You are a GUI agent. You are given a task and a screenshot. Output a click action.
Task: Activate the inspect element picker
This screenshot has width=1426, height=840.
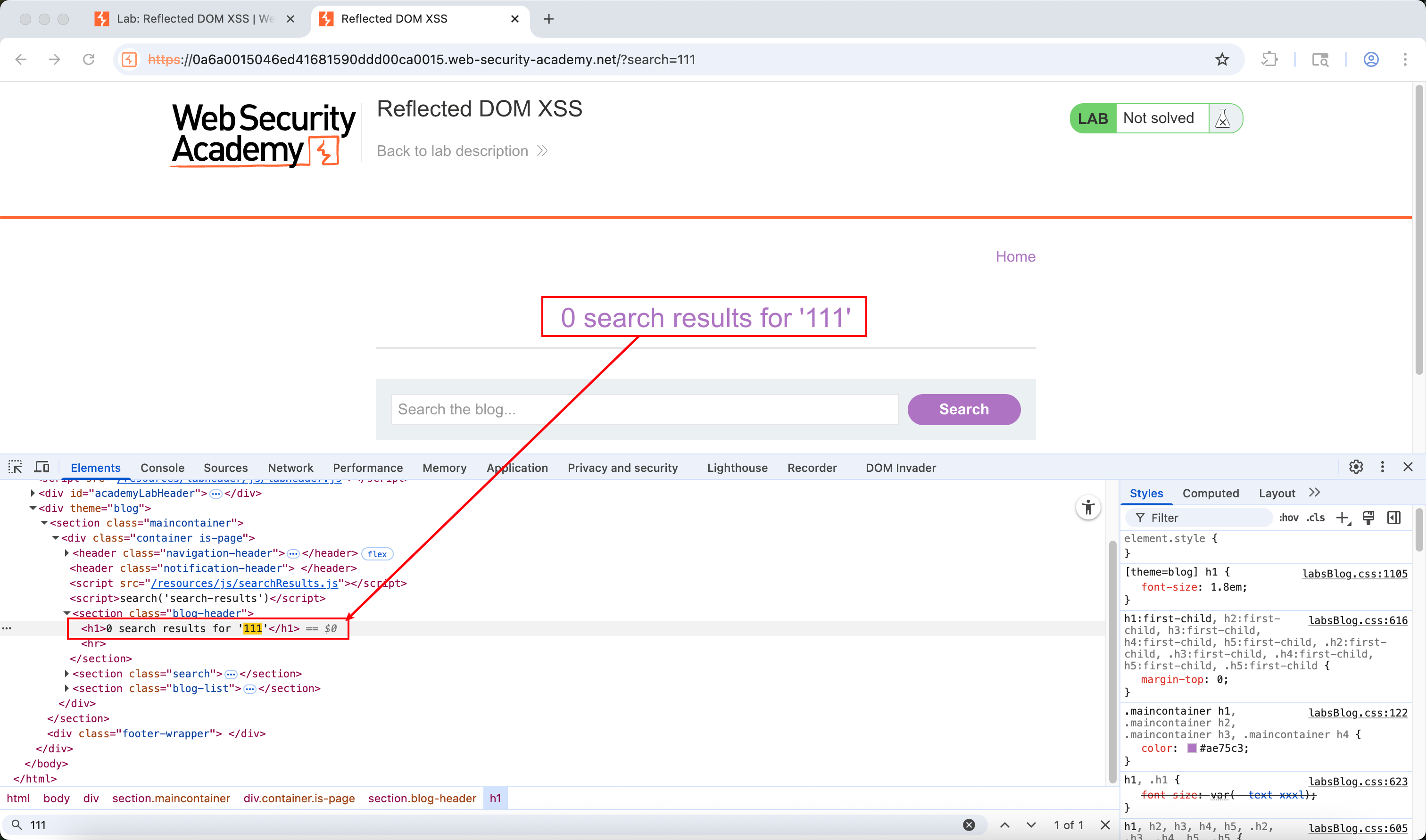coord(15,467)
